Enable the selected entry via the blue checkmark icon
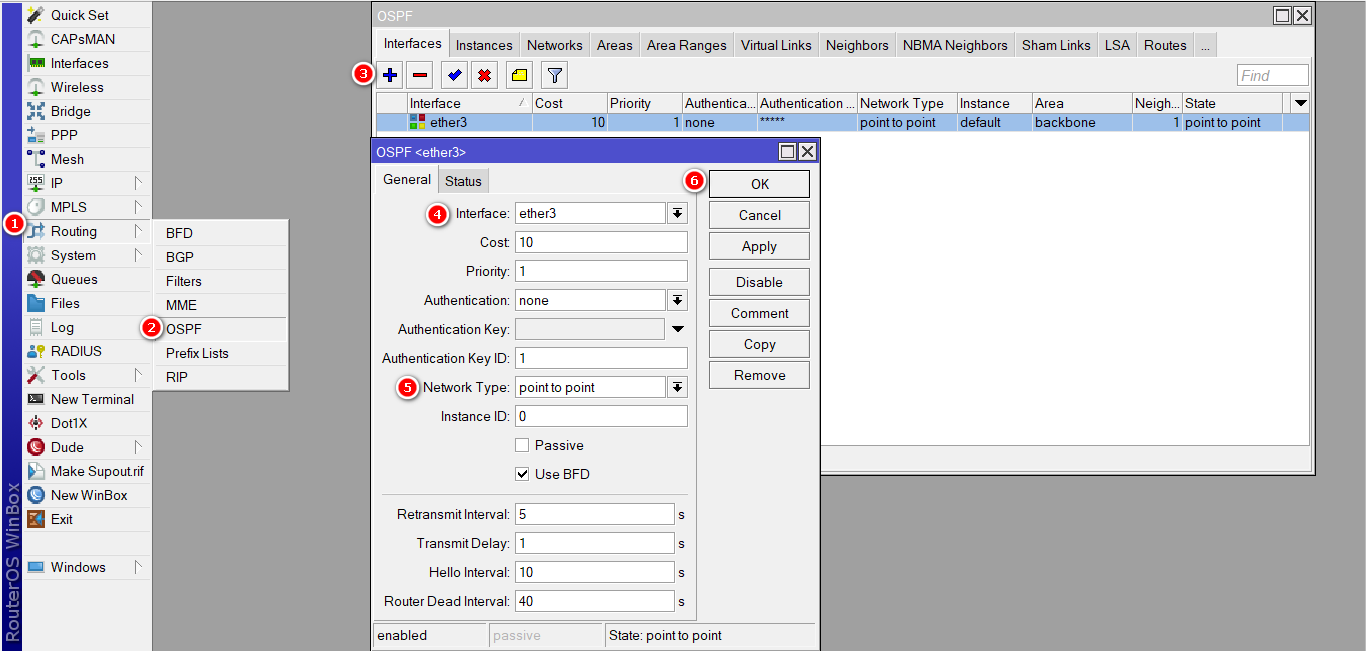 coord(452,74)
